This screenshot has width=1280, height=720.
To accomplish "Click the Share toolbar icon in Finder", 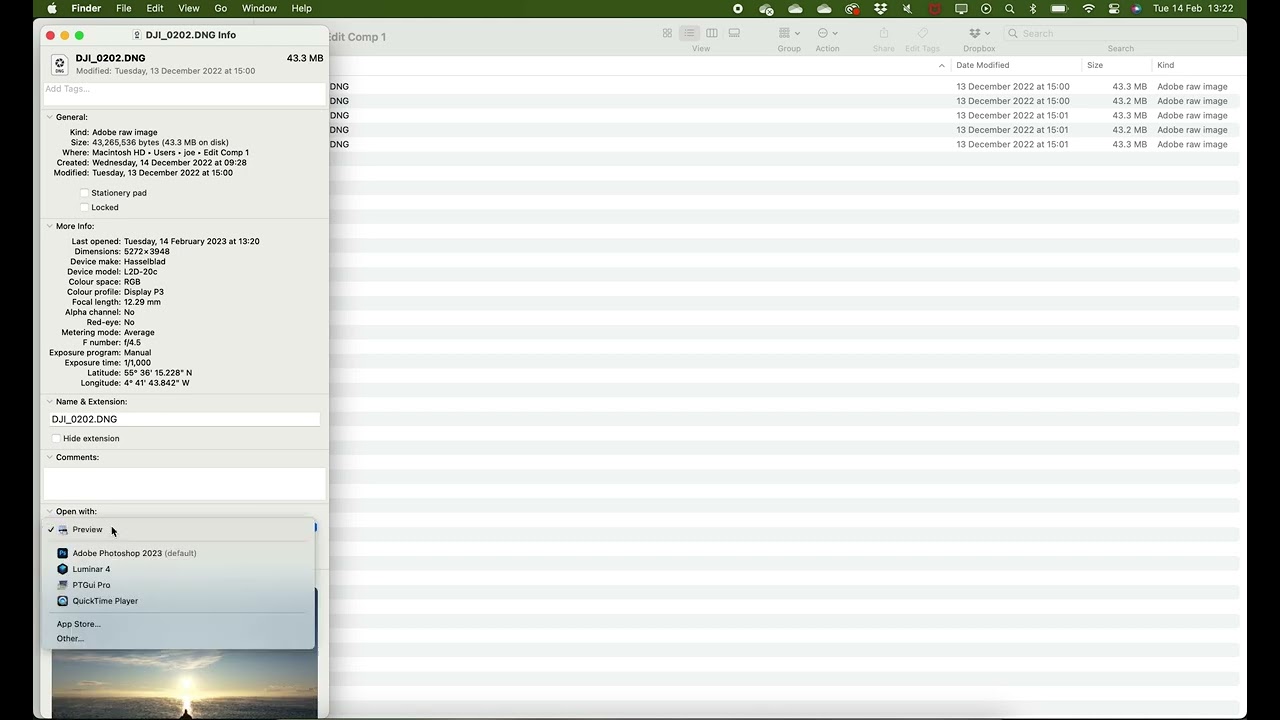I will (x=884, y=33).
